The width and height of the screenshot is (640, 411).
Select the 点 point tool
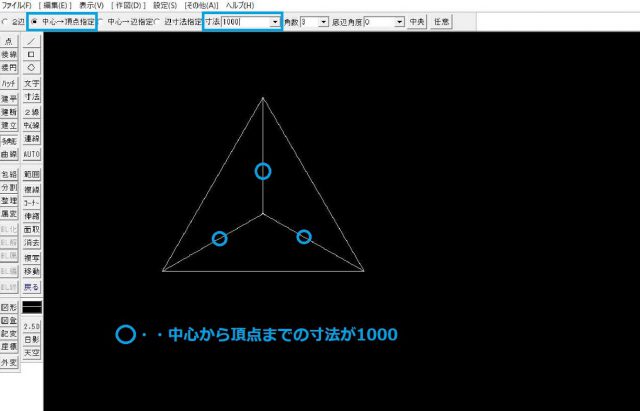pos(9,41)
